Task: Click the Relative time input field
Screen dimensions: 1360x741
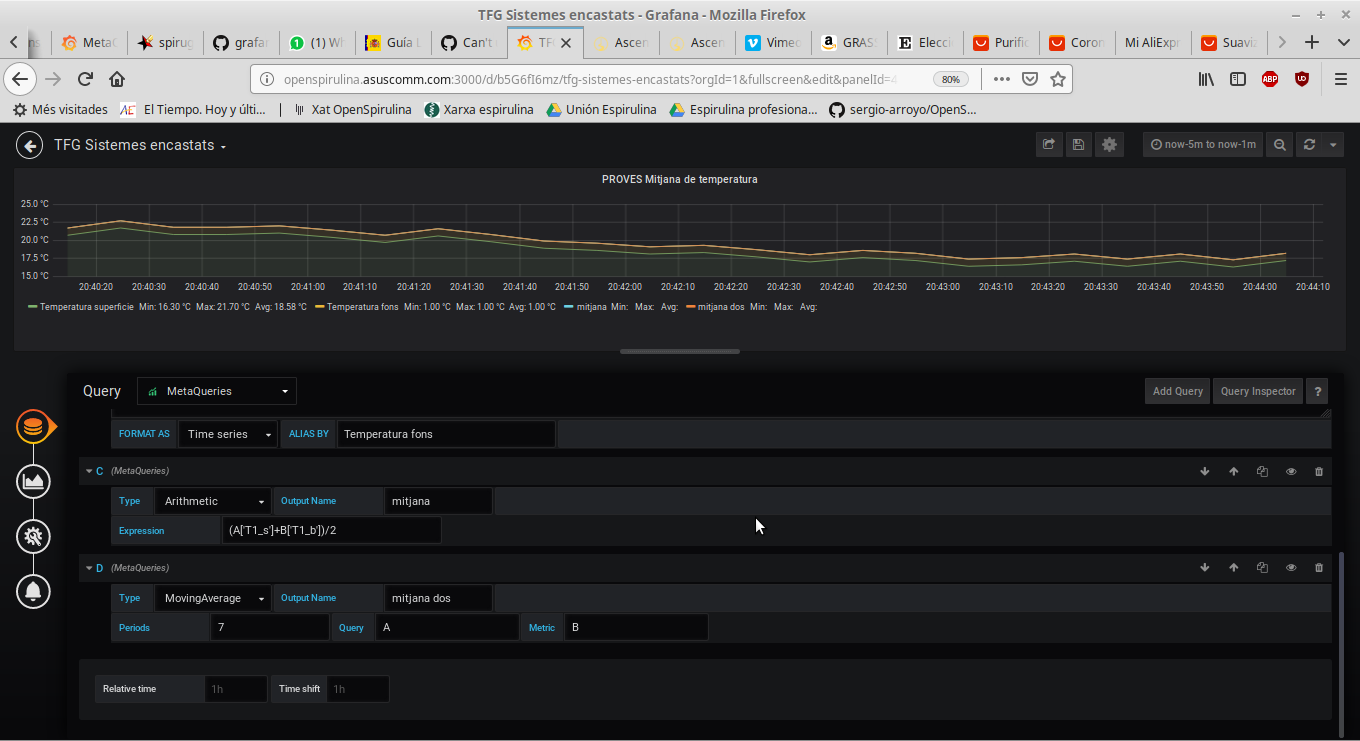Action: click(235, 688)
